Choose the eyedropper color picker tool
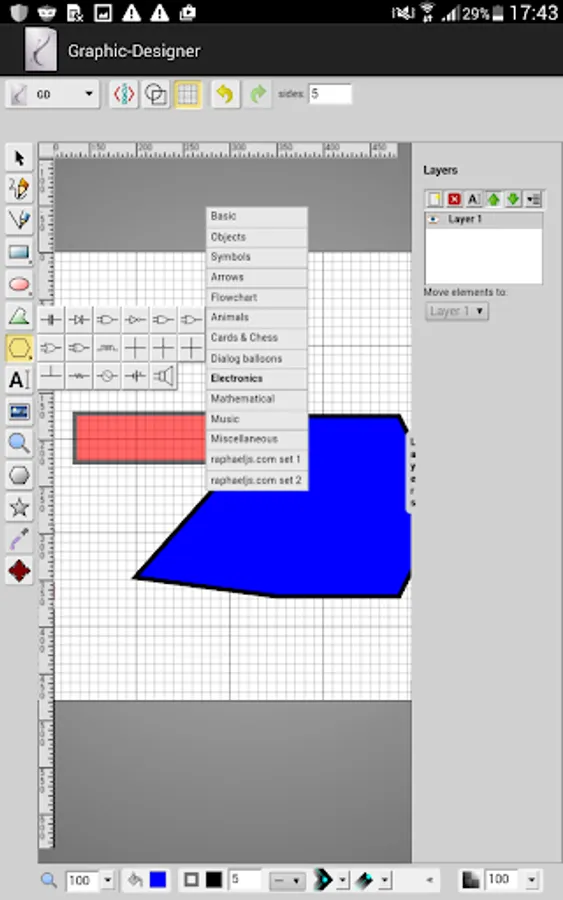The height and width of the screenshot is (900, 563). [x=19, y=538]
